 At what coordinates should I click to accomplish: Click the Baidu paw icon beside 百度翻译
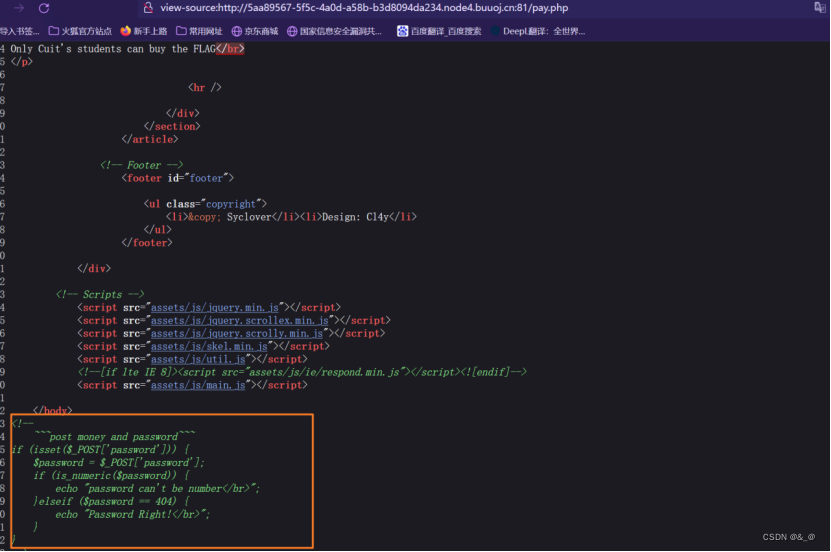(x=403, y=31)
